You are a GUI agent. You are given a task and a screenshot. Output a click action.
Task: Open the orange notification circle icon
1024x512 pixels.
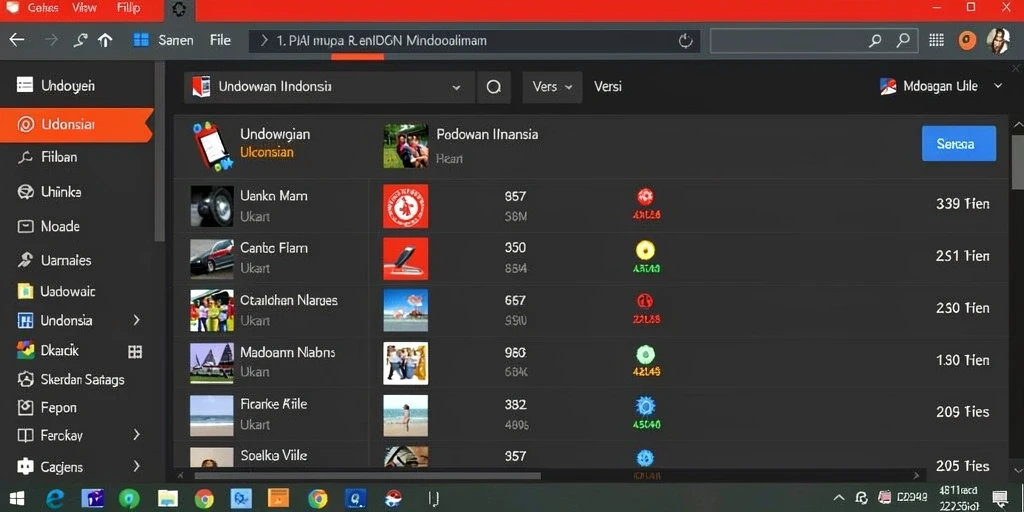[967, 40]
